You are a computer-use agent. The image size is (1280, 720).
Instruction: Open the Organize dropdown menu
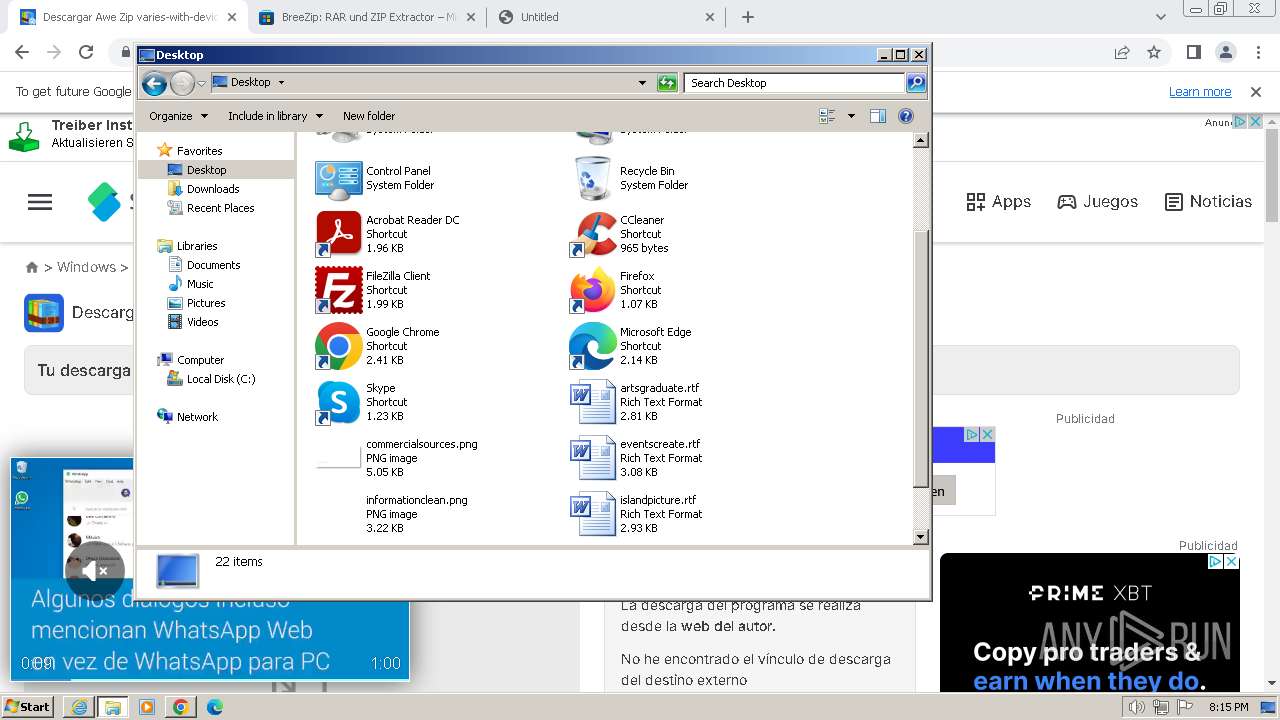(178, 116)
